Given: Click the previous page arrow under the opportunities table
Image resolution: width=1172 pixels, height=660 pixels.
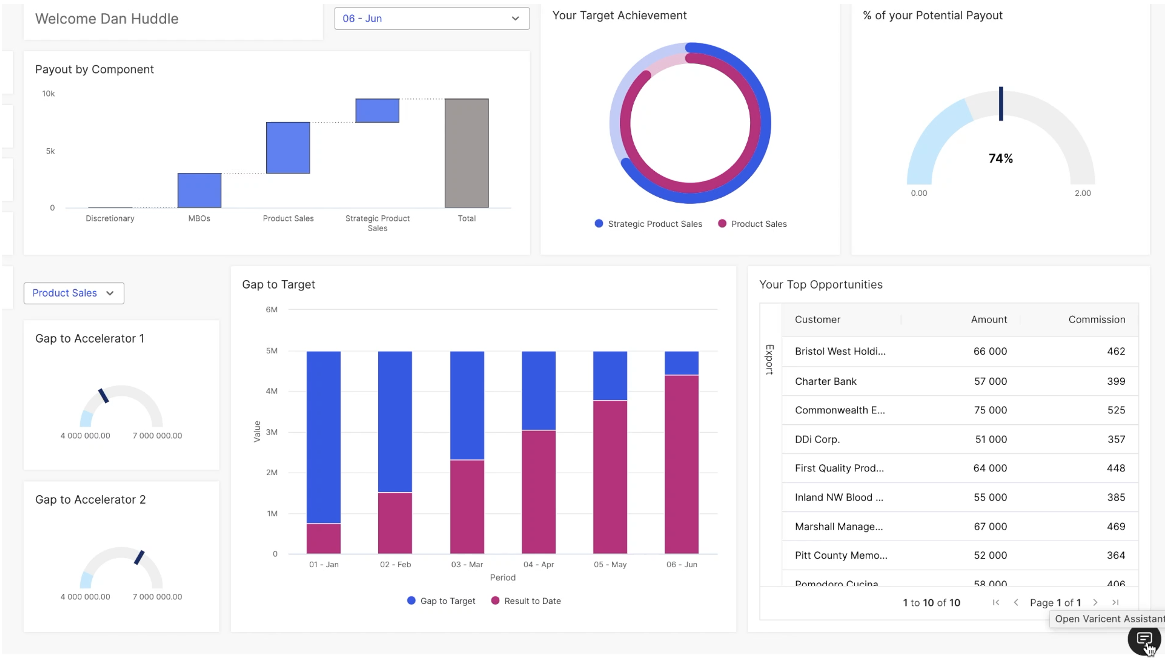Looking at the screenshot, I should click(1017, 602).
